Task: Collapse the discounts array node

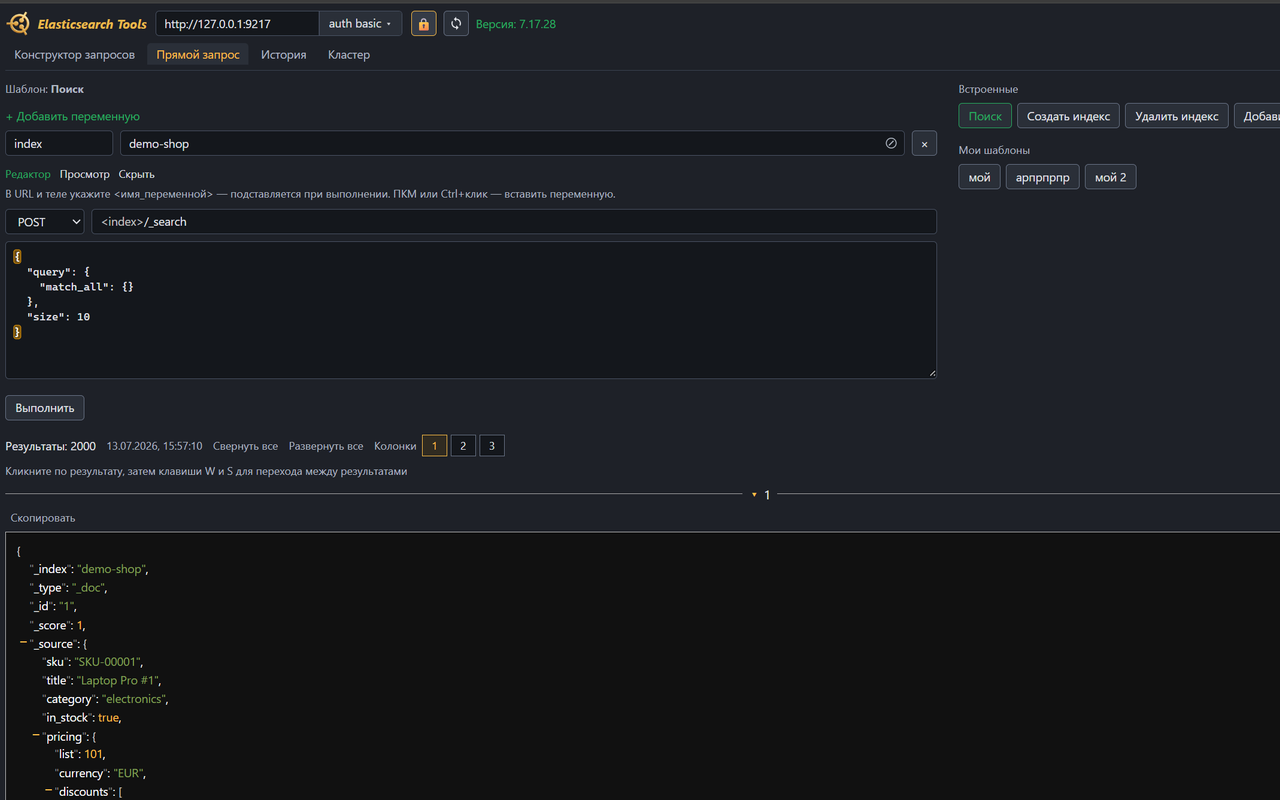Action: (x=48, y=791)
